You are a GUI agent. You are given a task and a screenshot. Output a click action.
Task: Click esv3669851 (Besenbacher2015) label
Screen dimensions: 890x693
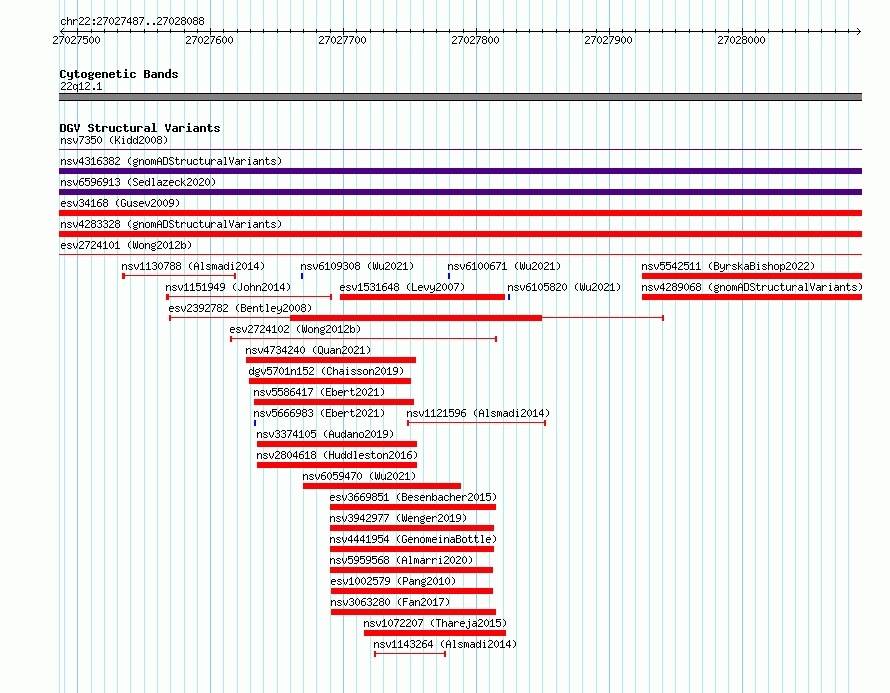point(413,497)
